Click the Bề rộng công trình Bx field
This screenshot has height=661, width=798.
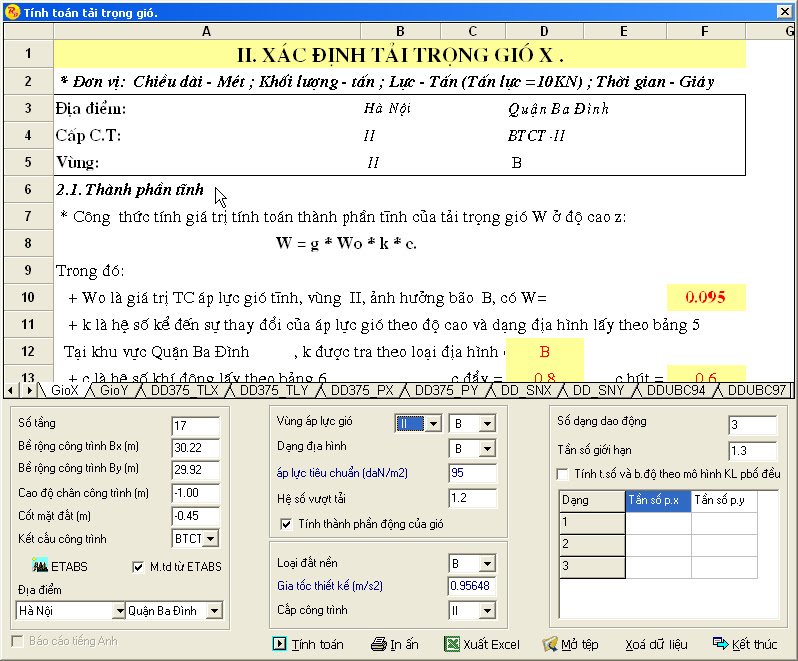click(195, 448)
